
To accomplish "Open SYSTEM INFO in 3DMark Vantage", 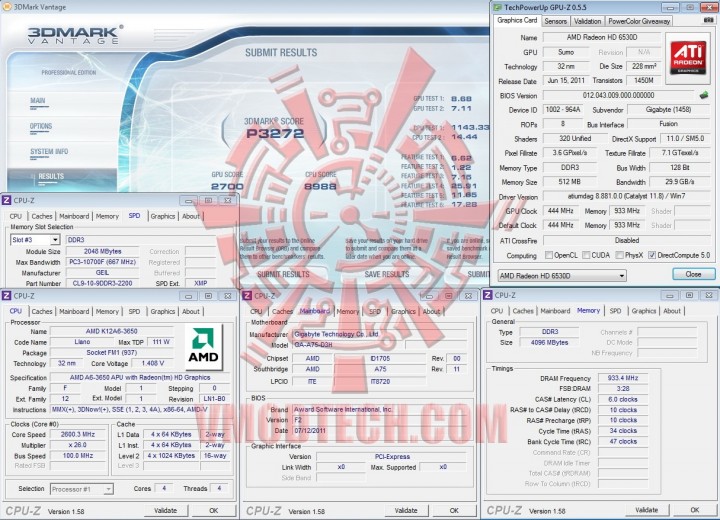I will coord(49,152).
